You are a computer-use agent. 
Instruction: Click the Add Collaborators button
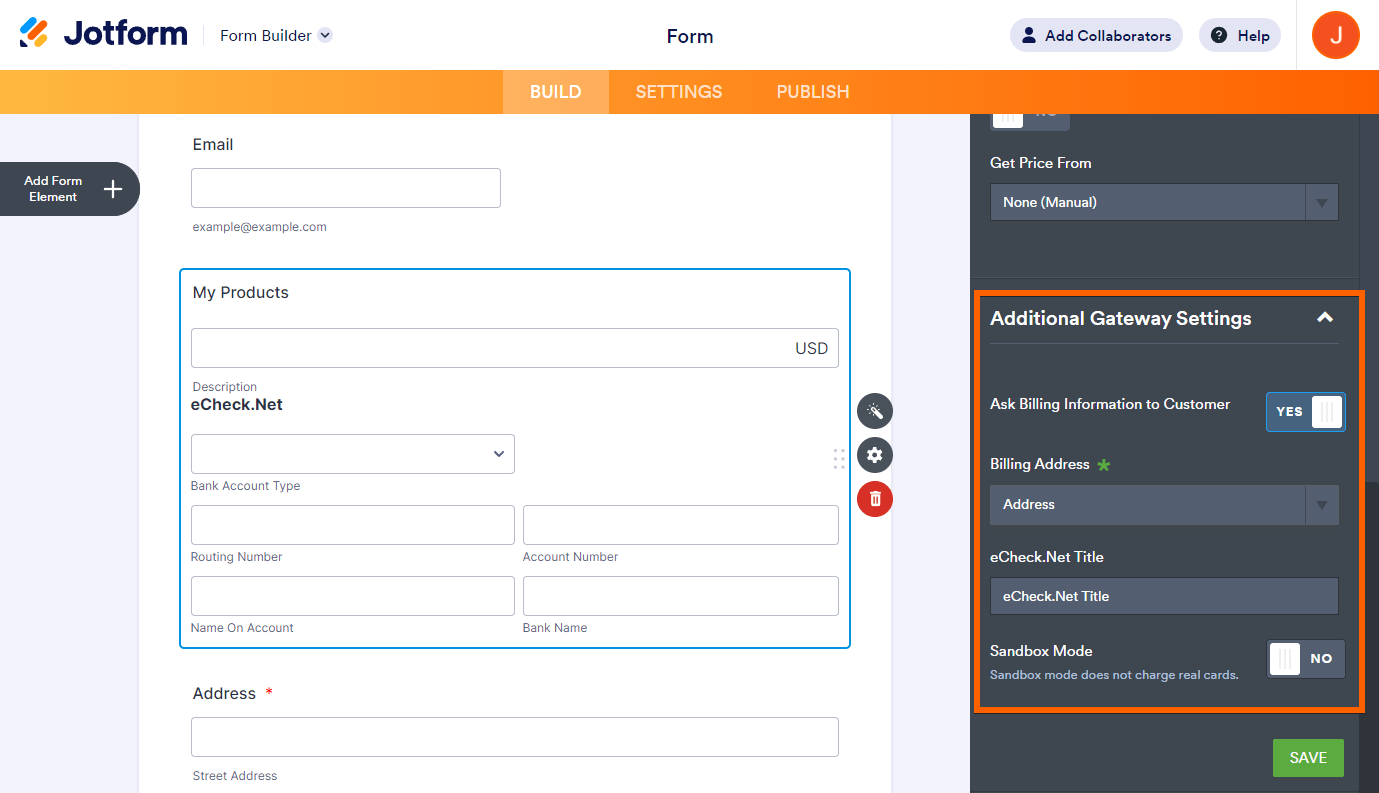(1096, 36)
